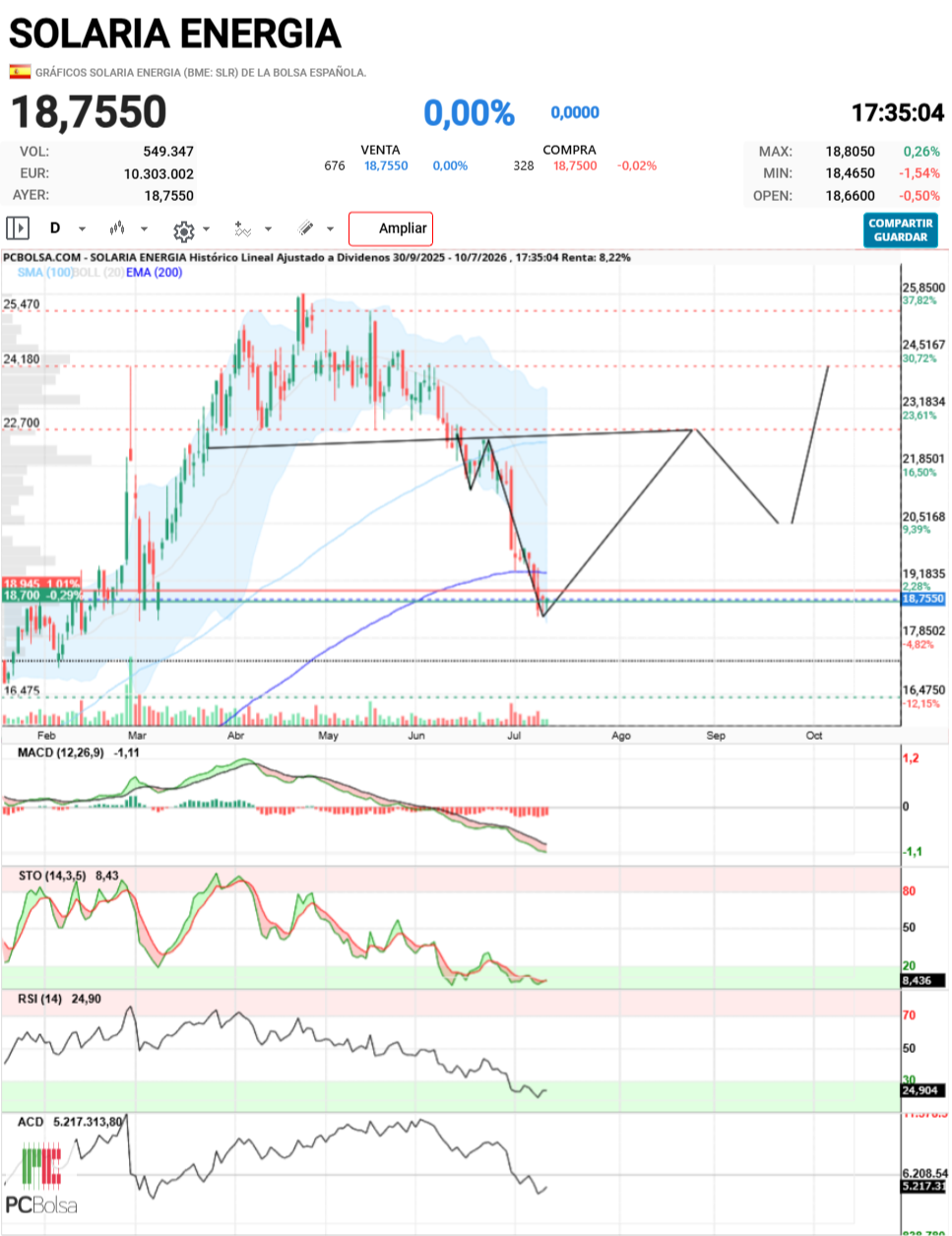Toggle the EMA (200) indicator label

pyautogui.click(x=155, y=272)
